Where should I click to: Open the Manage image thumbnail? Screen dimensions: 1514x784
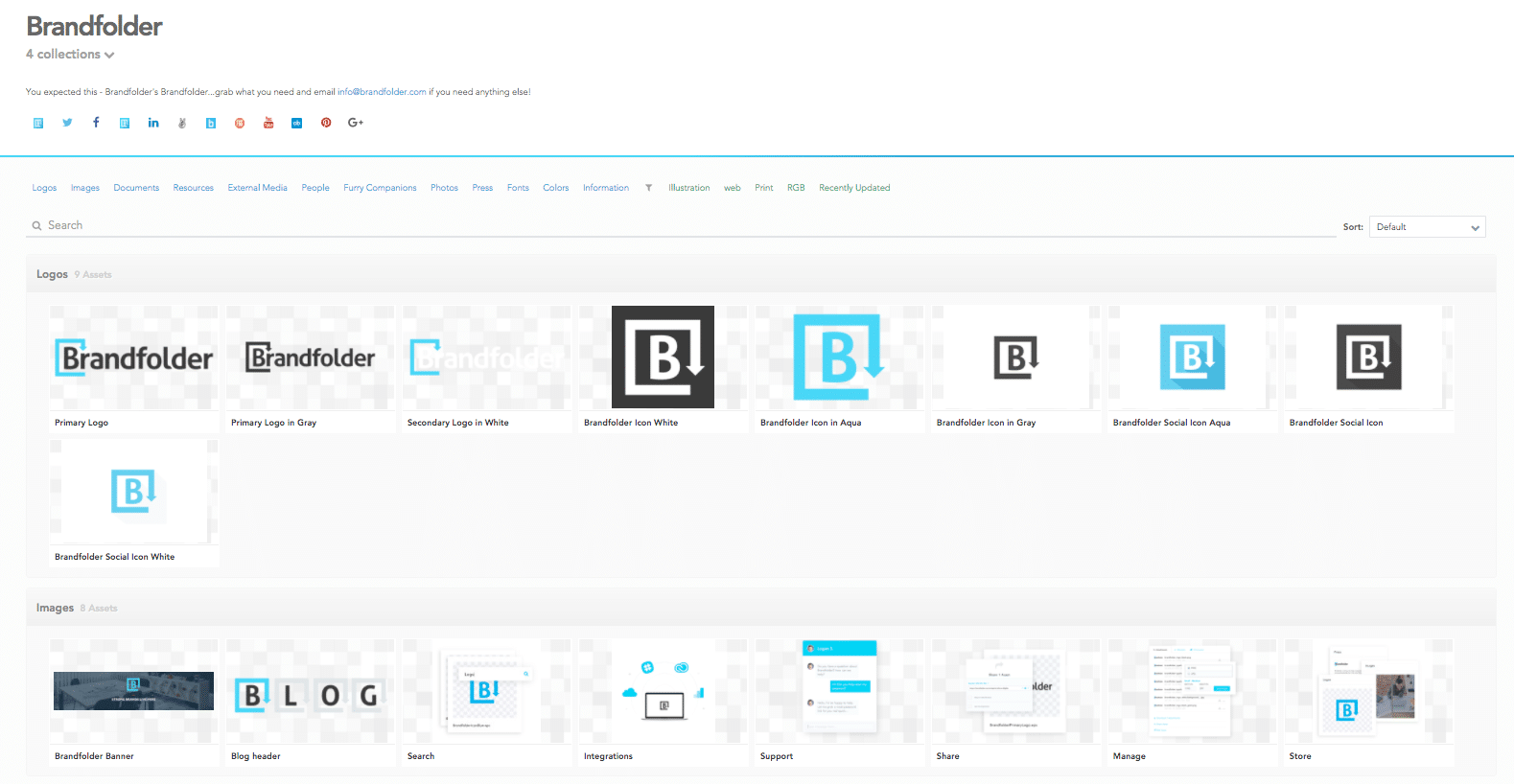1193,691
